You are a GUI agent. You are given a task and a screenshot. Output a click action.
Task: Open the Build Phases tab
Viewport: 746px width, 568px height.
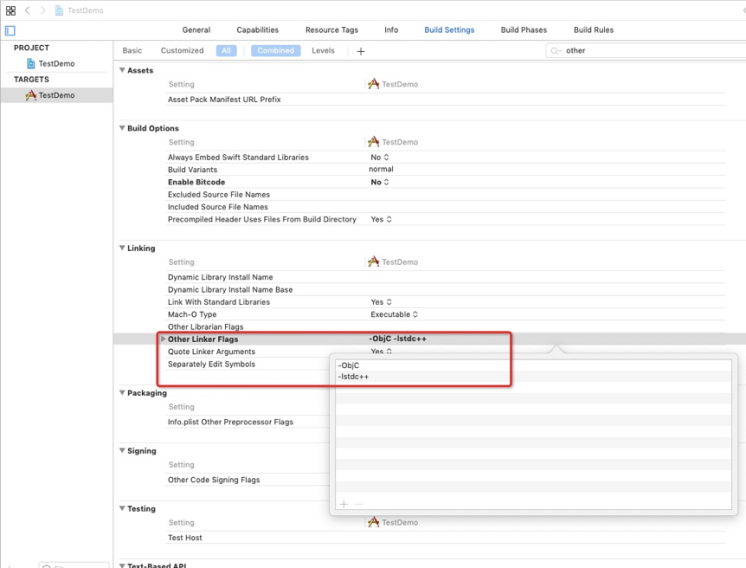tap(523, 30)
